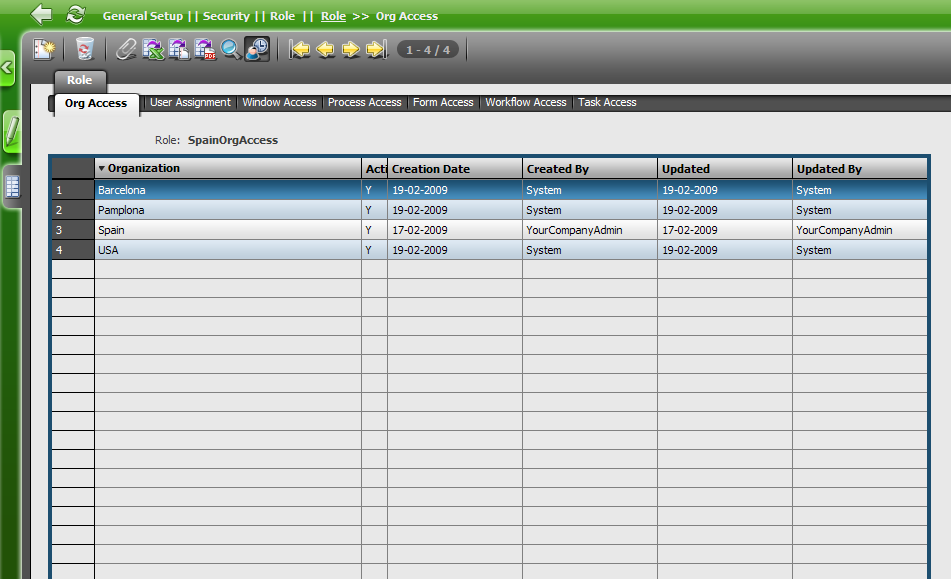This screenshot has height=579, width=951.
Task: Open the Workflow Access tab
Action: 525,102
